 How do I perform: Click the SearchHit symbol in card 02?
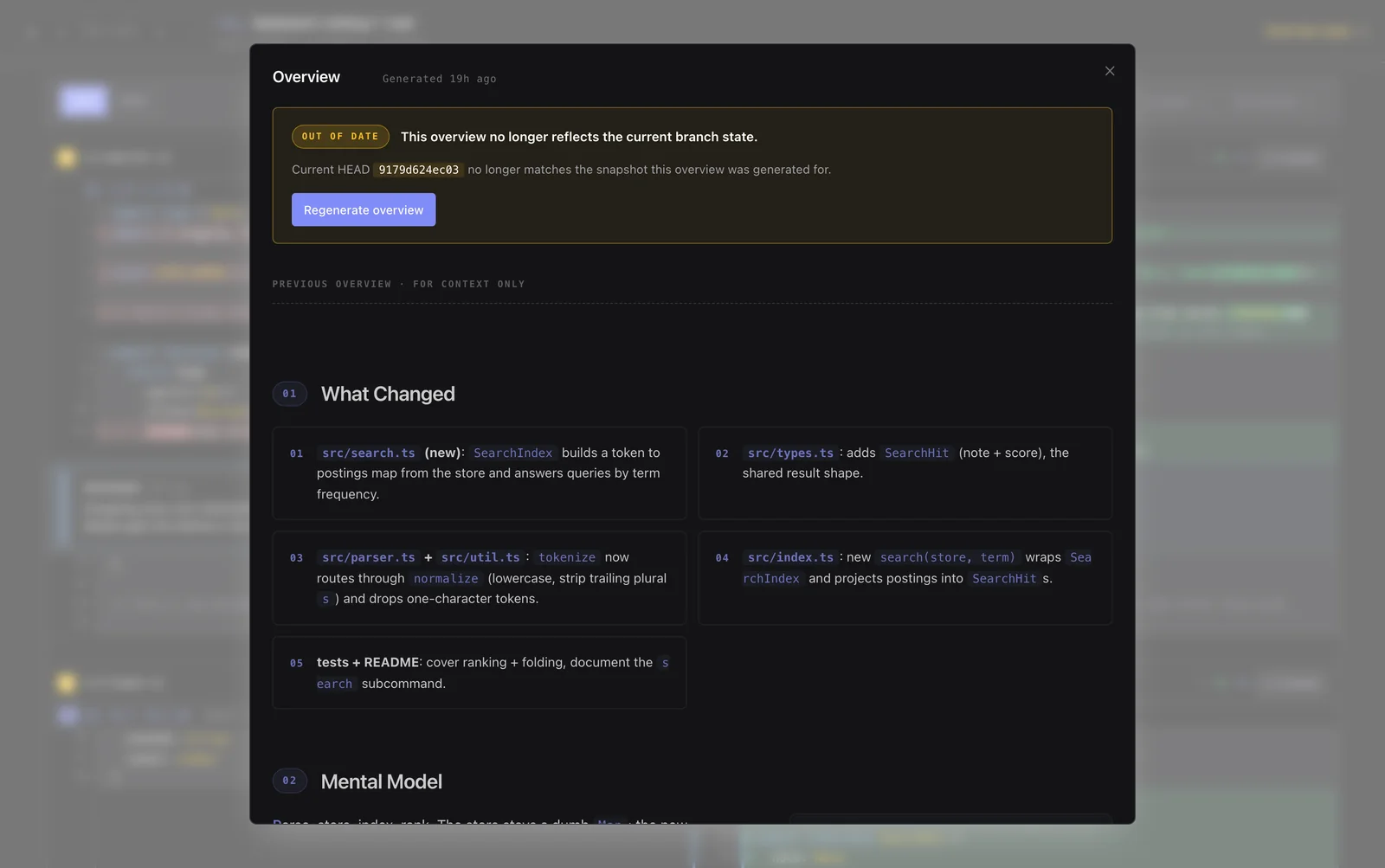click(x=917, y=453)
